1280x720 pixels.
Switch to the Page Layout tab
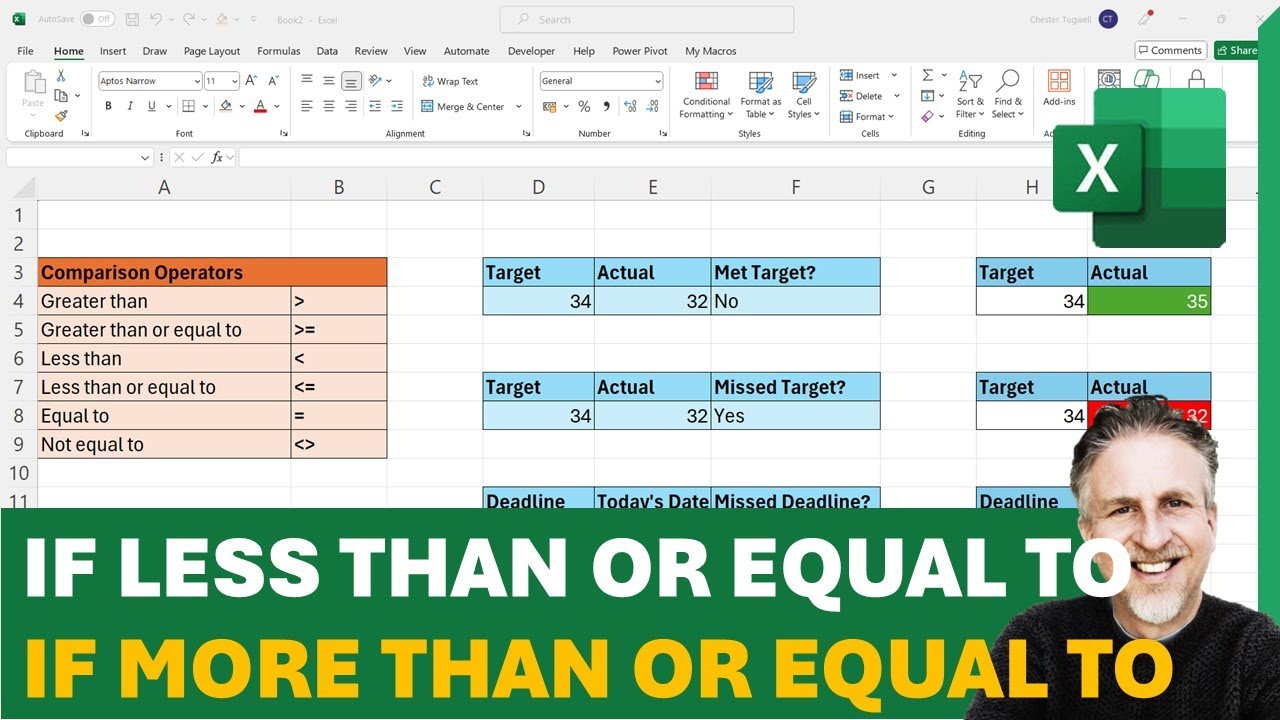tap(212, 51)
